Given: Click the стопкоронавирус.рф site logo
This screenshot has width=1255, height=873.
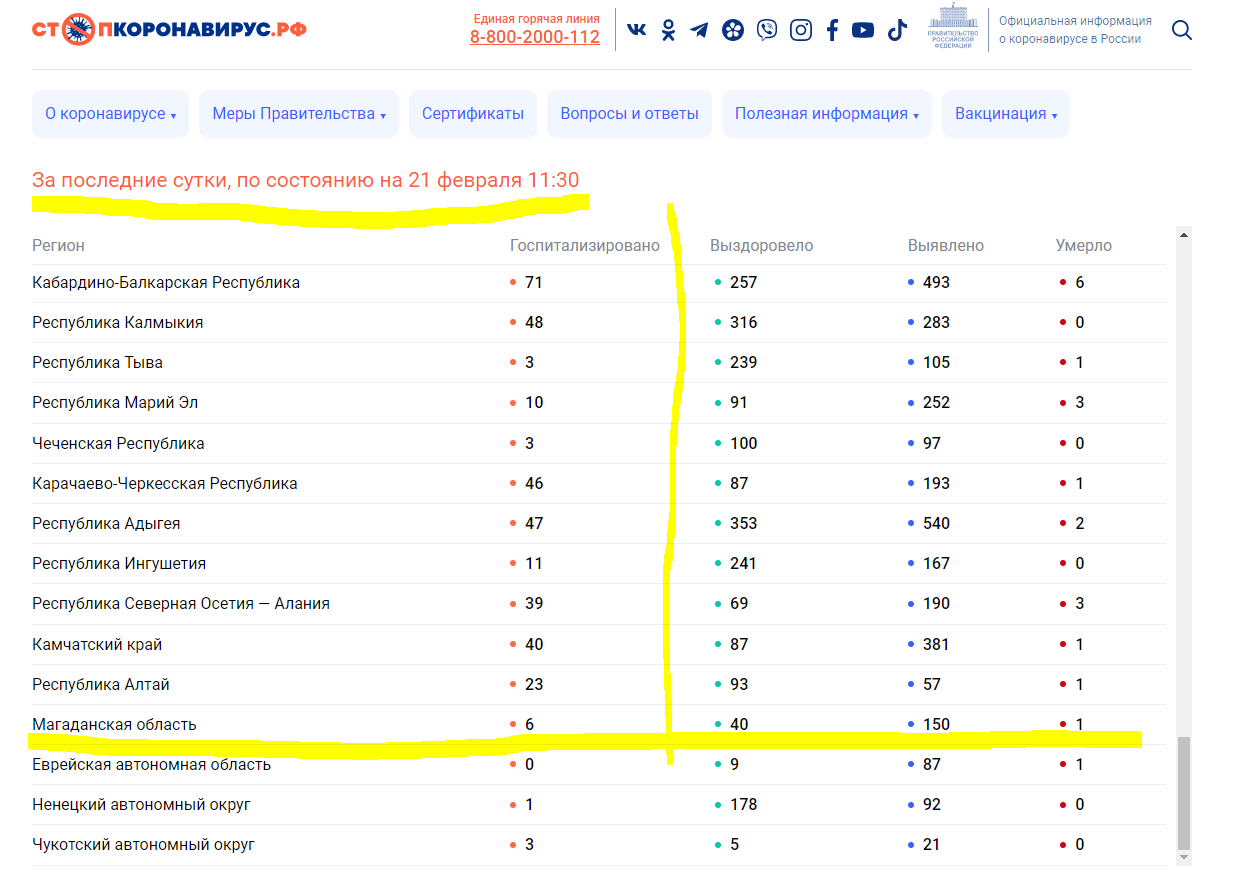Looking at the screenshot, I should [x=169, y=29].
